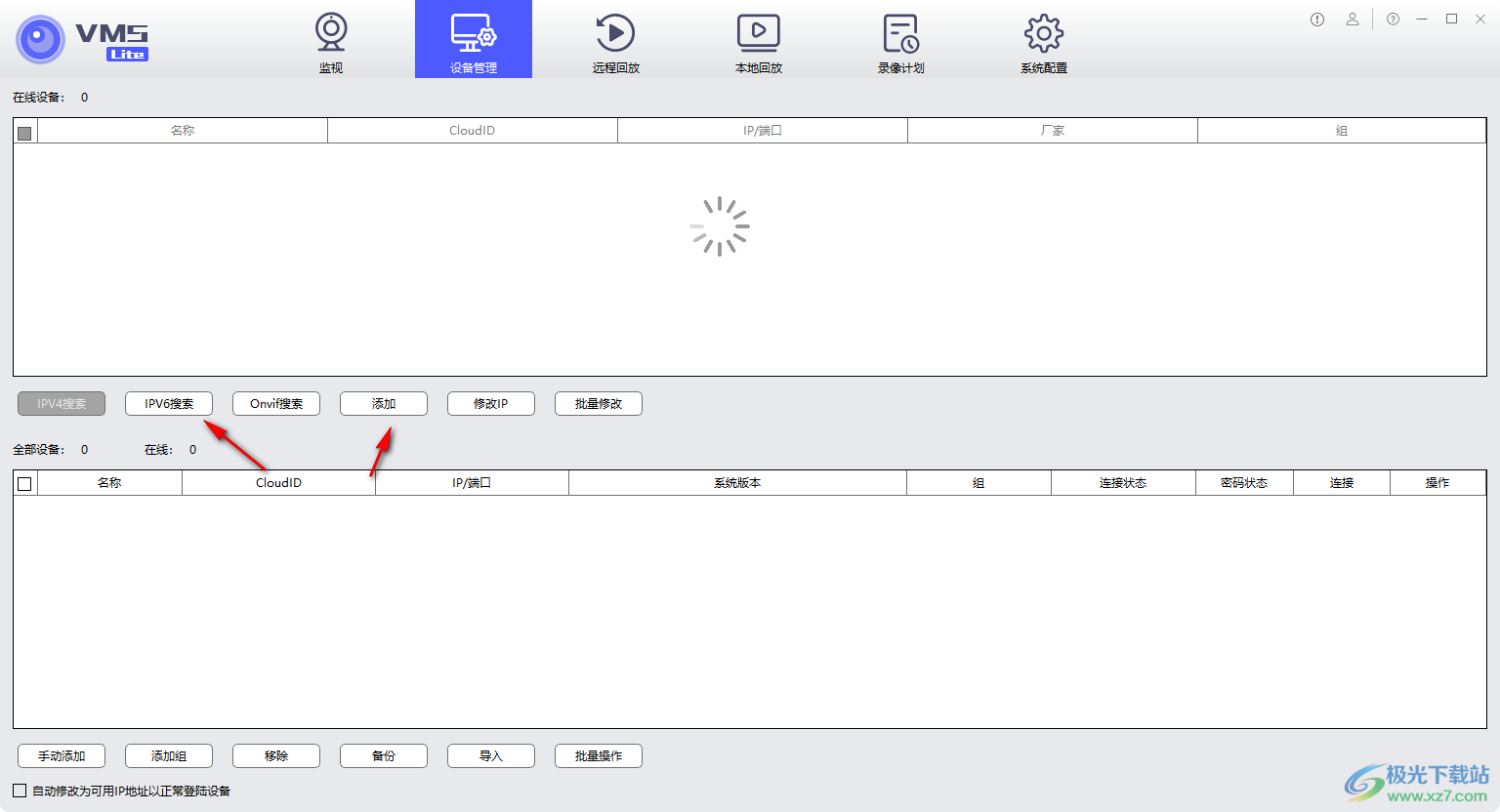The height and width of the screenshot is (812, 1500).
Task: Click the 修改IP button
Action: coord(491,404)
